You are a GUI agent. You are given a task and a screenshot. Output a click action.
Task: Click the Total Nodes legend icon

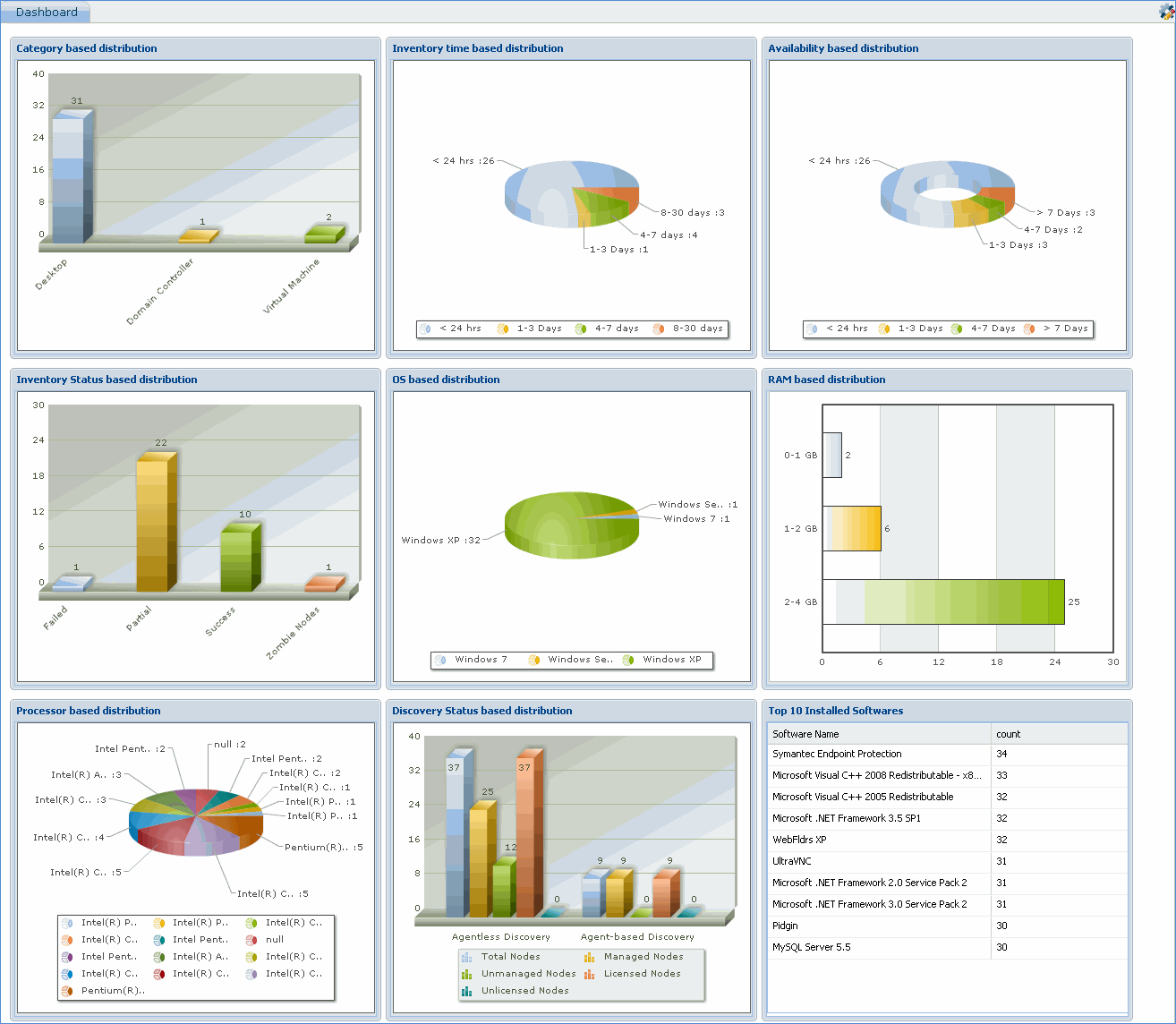pyautogui.click(x=466, y=957)
